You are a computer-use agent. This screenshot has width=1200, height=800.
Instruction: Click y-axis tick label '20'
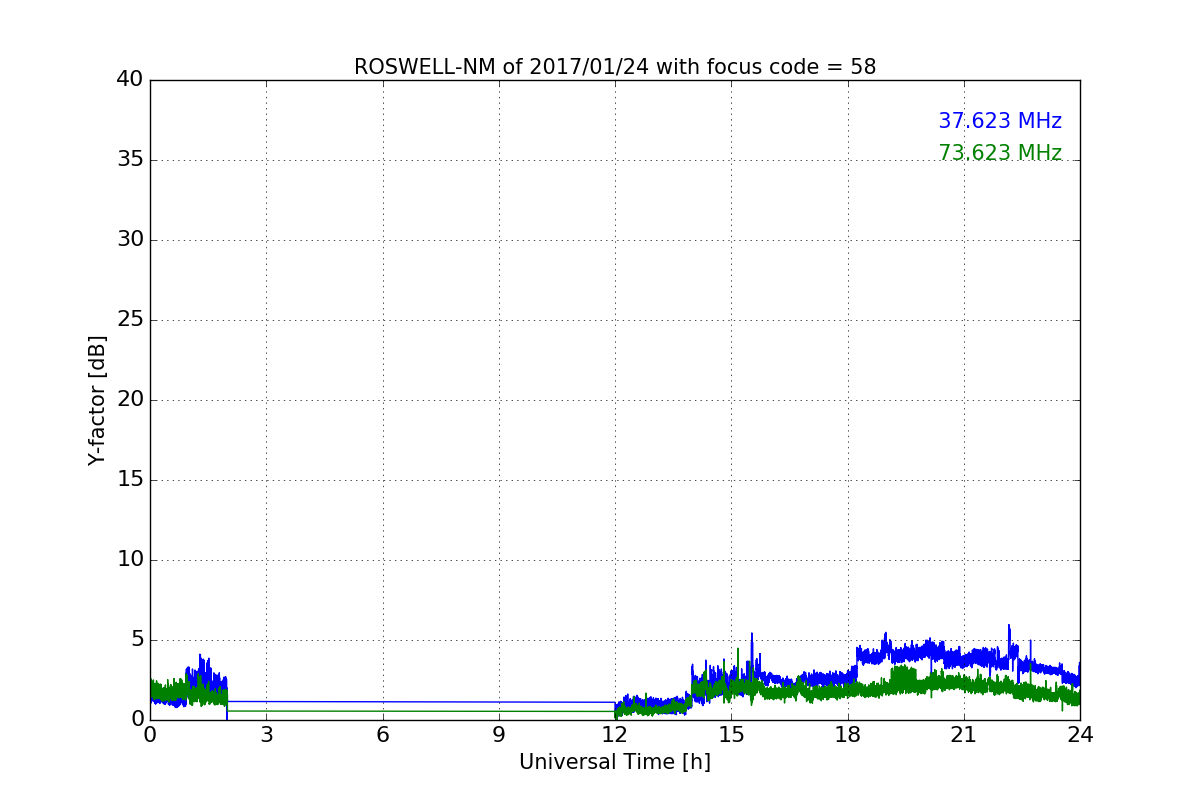(x=130, y=399)
